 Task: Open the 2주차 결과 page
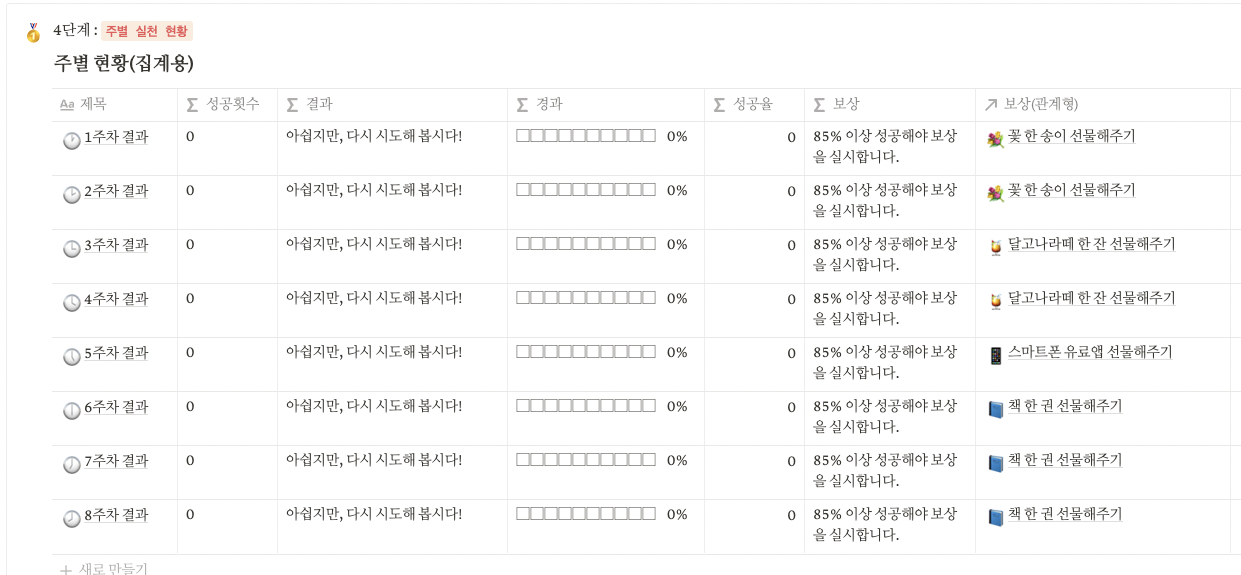116,191
